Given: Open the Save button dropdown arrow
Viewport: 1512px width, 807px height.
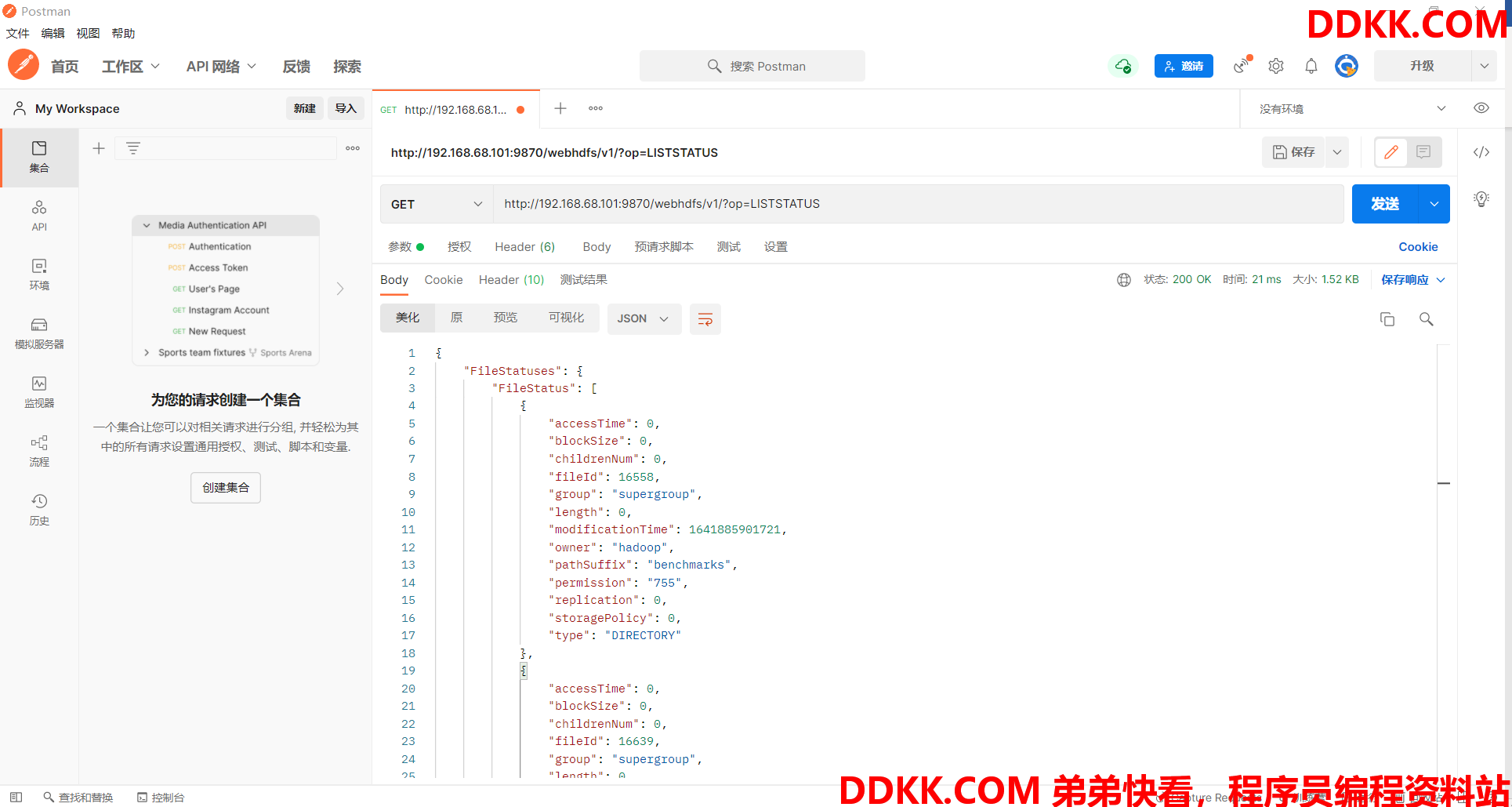Looking at the screenshot, I should coord(1337,152).
